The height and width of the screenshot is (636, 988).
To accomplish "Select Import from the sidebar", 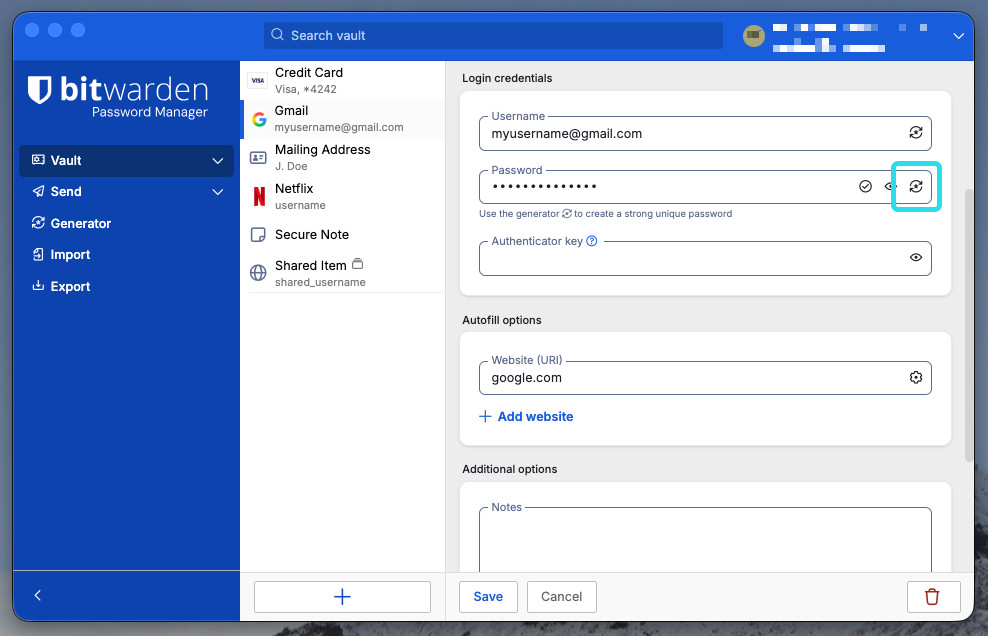I will pos(69,254).
